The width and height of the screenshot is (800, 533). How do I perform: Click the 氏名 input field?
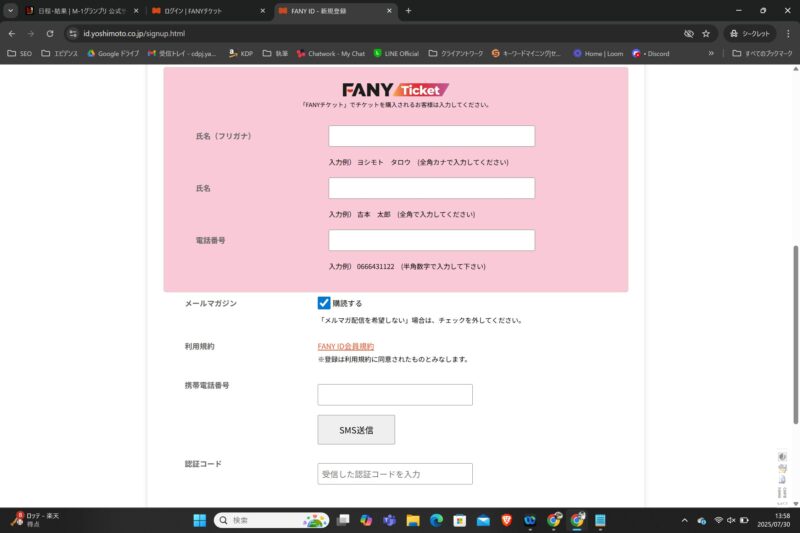click(x=432, y=188)
